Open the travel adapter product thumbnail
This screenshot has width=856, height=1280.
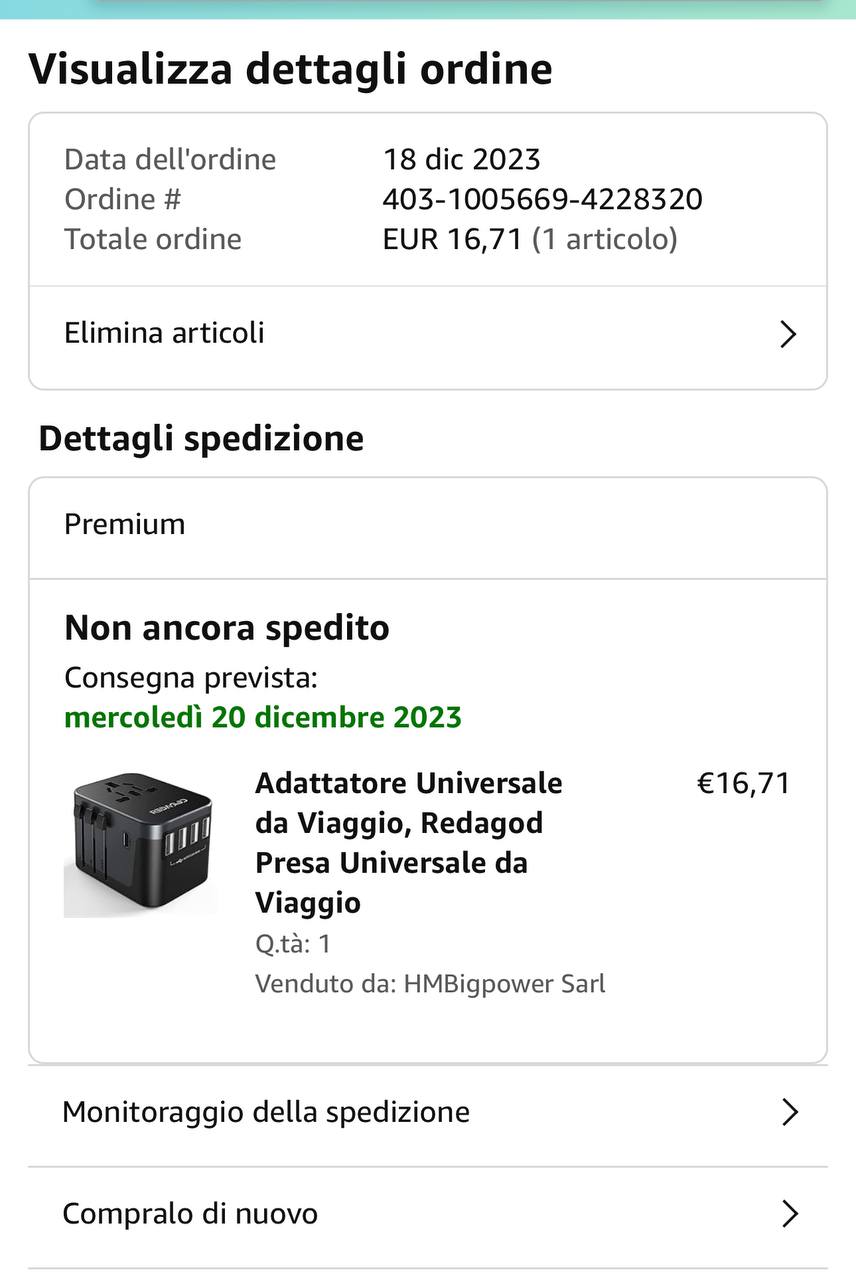(141, 842)
